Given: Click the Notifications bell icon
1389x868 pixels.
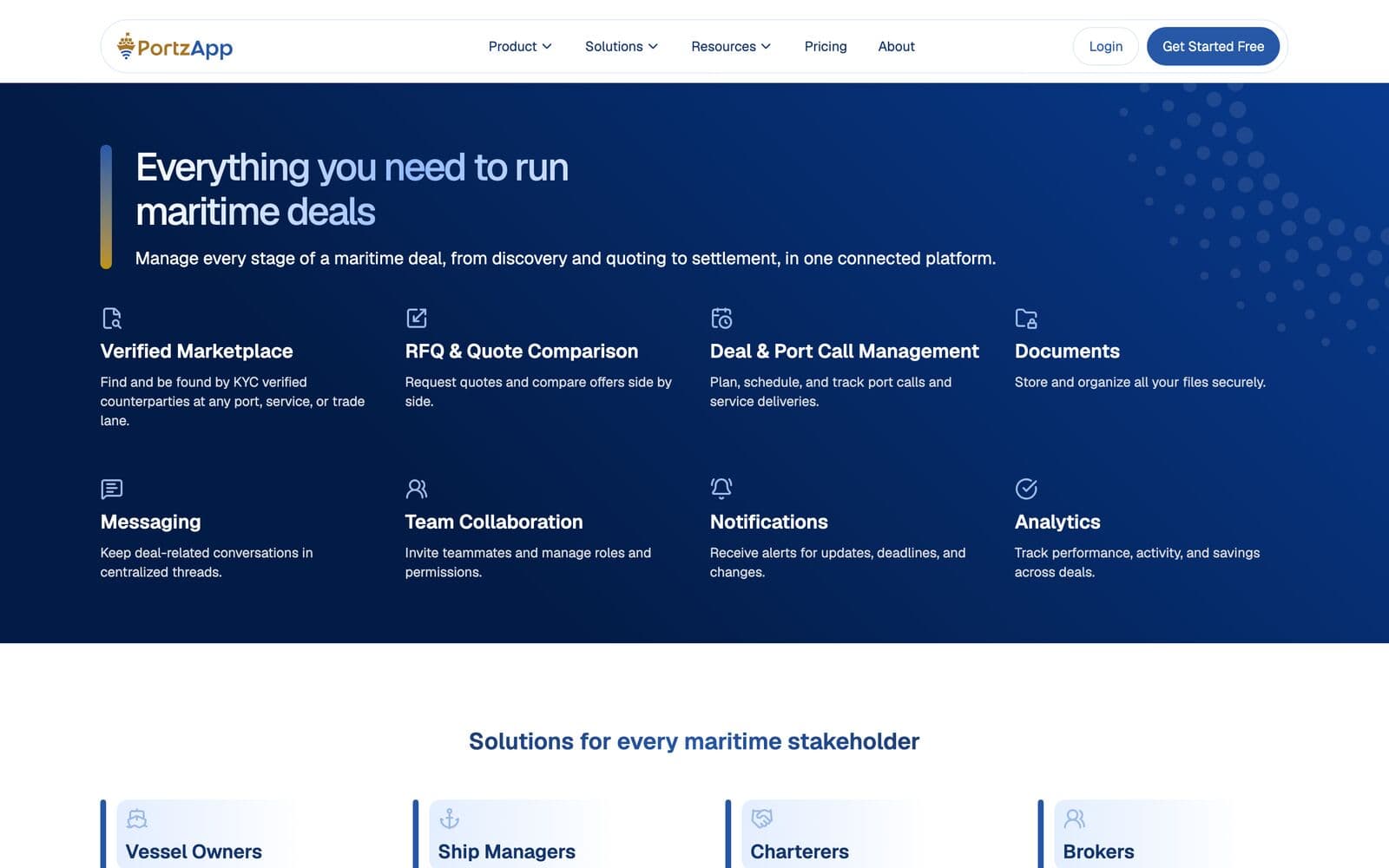Looking at the screenshot, I should 721,489.
